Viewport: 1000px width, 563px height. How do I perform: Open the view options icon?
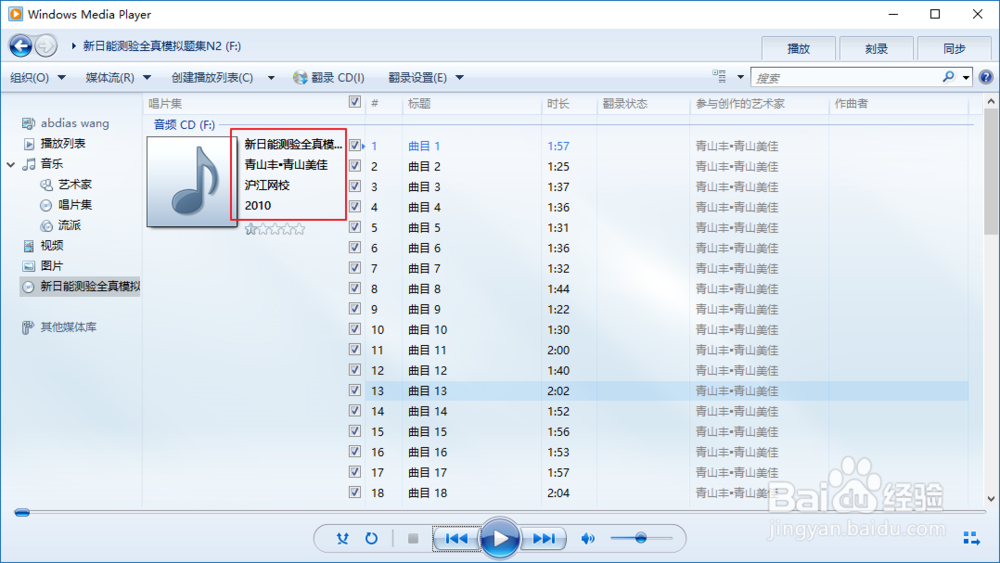pos(719,77)
